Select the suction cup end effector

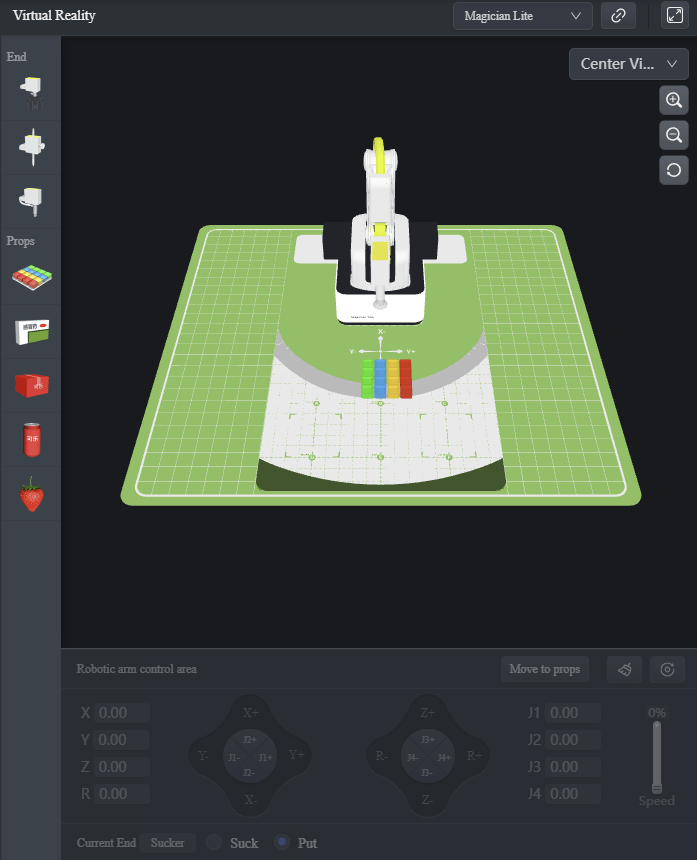click(x=31, y=200)
